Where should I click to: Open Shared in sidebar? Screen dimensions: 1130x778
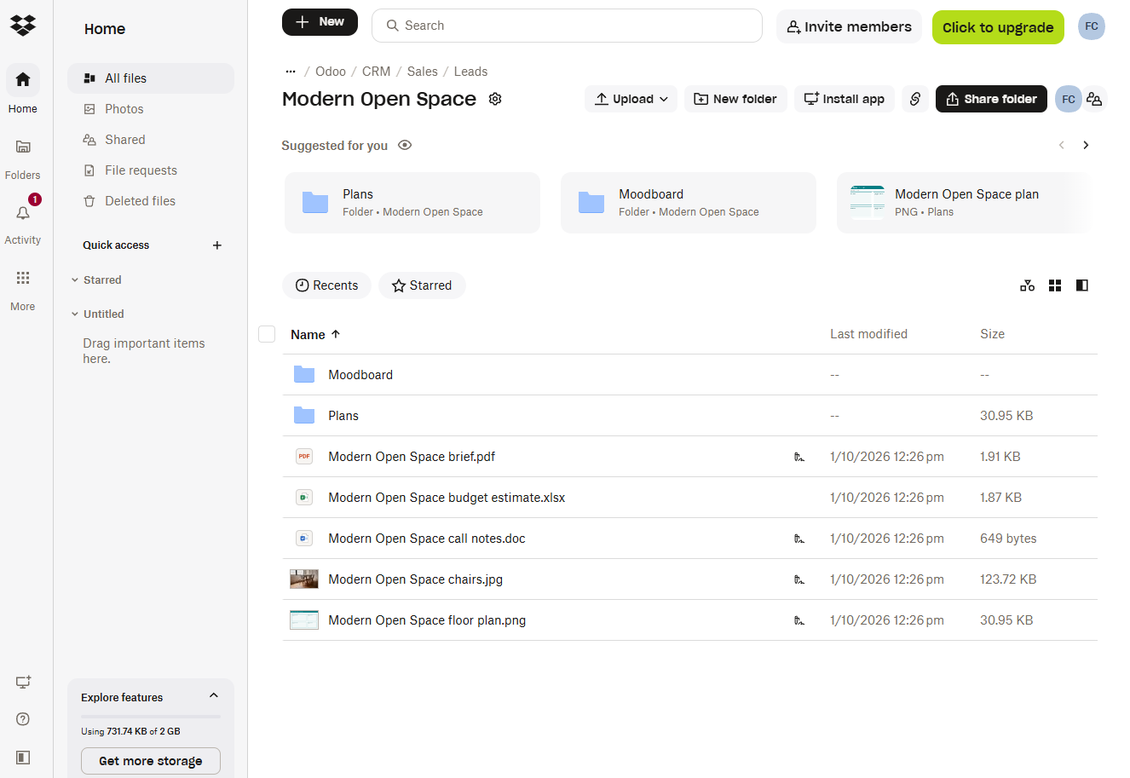pyautogui.click(x=151, y=140)
